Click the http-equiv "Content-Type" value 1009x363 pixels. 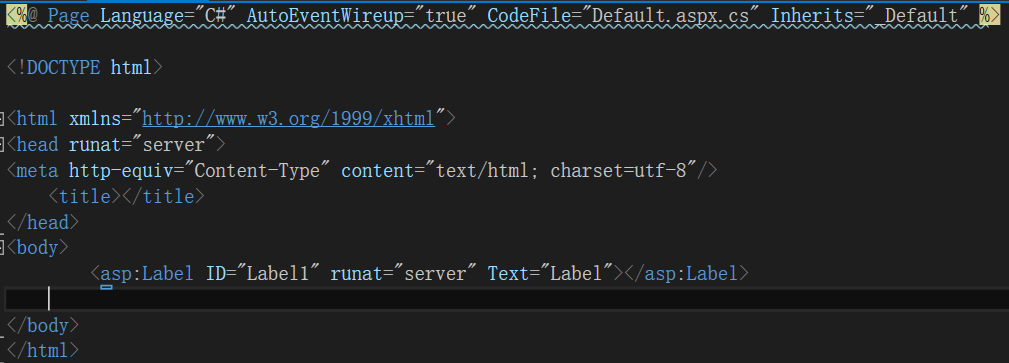click(x=262, y=171)
